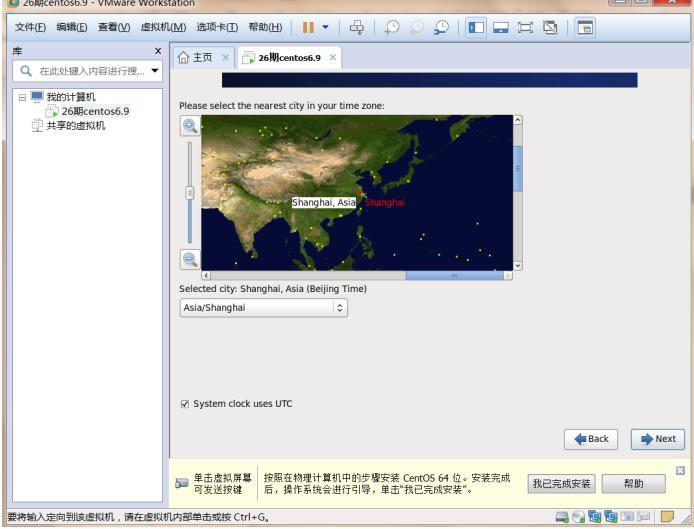Screen dimensions: 694x529
Task: Click the 我已完成安装 button
Action: [561, 483]
